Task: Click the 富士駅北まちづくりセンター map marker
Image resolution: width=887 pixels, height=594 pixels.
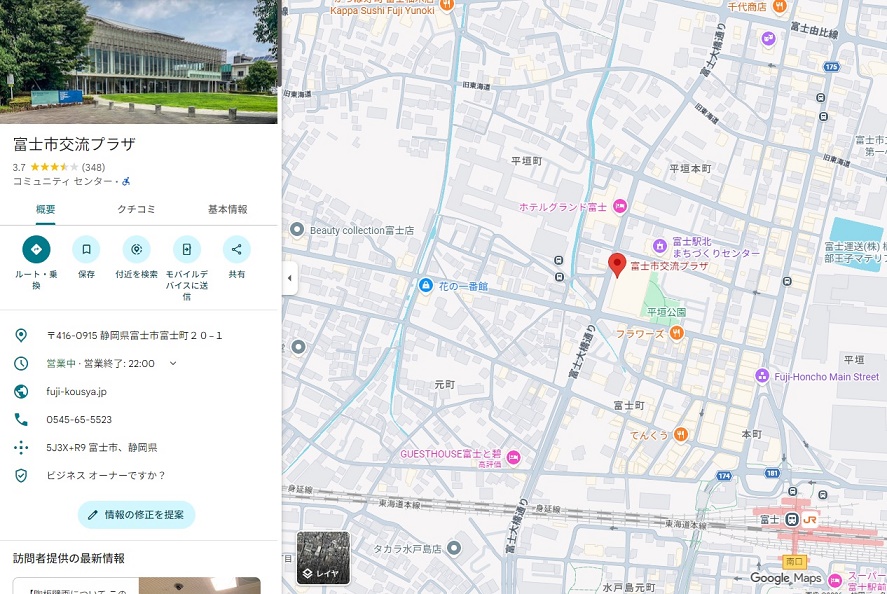Action: (x=660, y=246)
